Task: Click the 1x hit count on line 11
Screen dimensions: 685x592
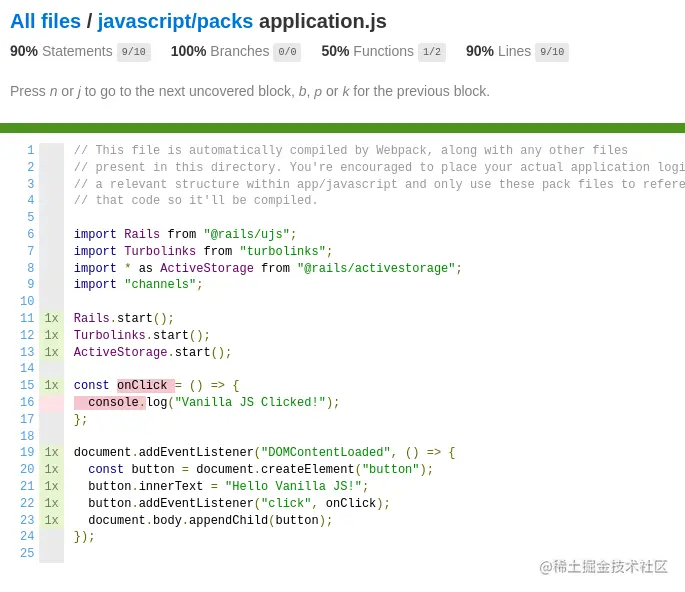Action: (52, 318)
